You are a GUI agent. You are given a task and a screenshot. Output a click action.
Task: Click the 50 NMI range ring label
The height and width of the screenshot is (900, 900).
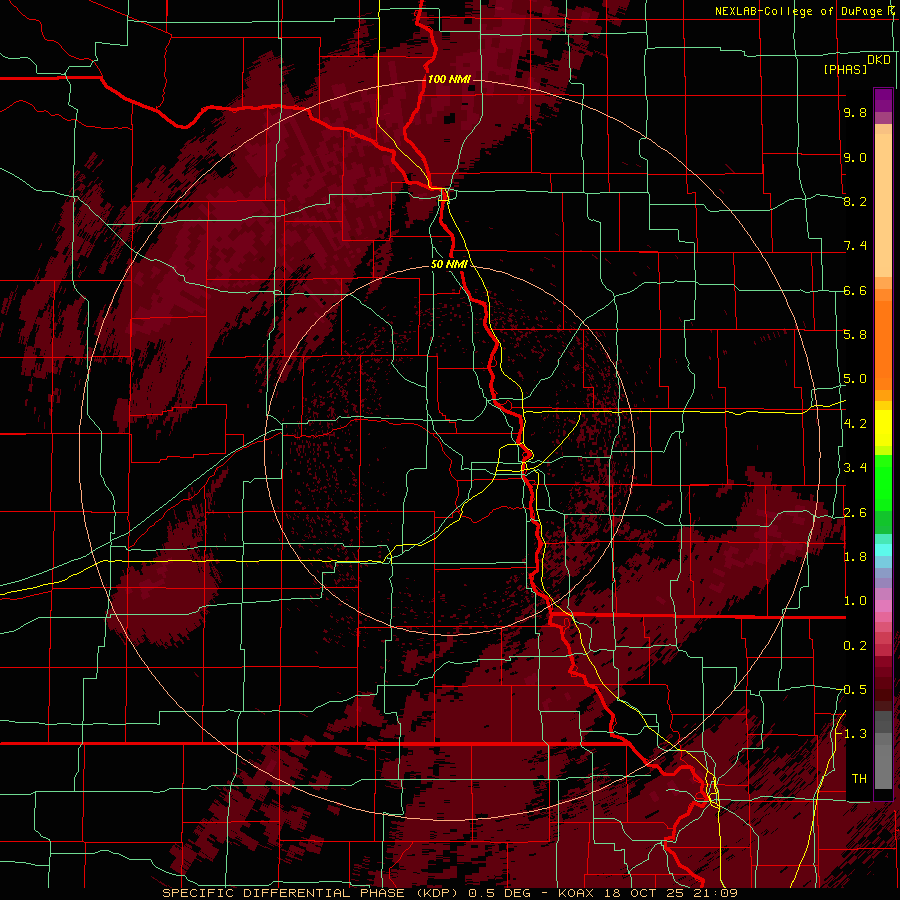[x=449, y=265]
